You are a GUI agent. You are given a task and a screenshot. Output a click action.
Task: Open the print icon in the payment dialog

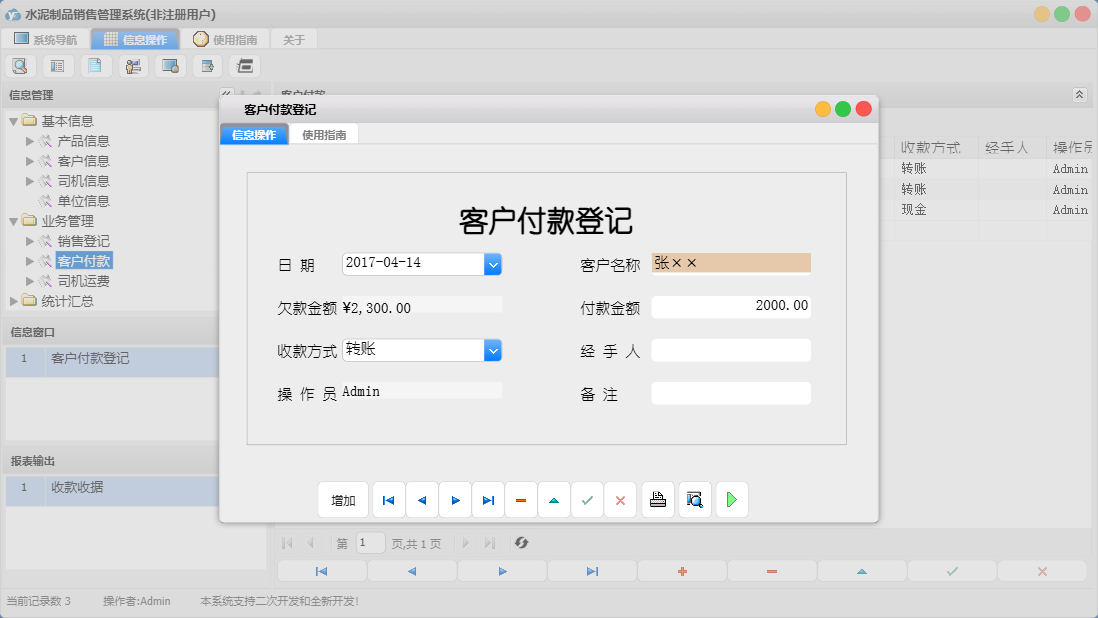657,499
